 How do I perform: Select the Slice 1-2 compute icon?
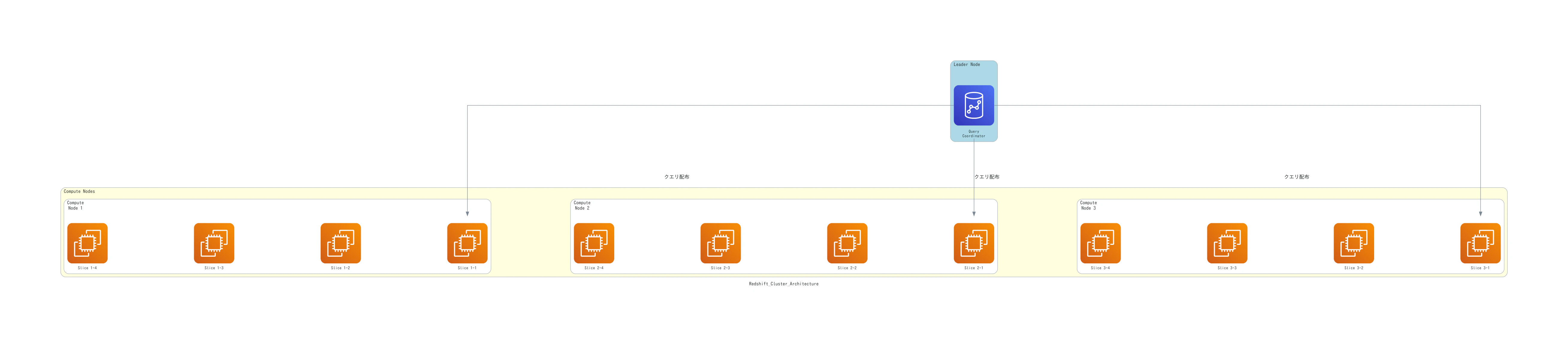coord(341,243)
